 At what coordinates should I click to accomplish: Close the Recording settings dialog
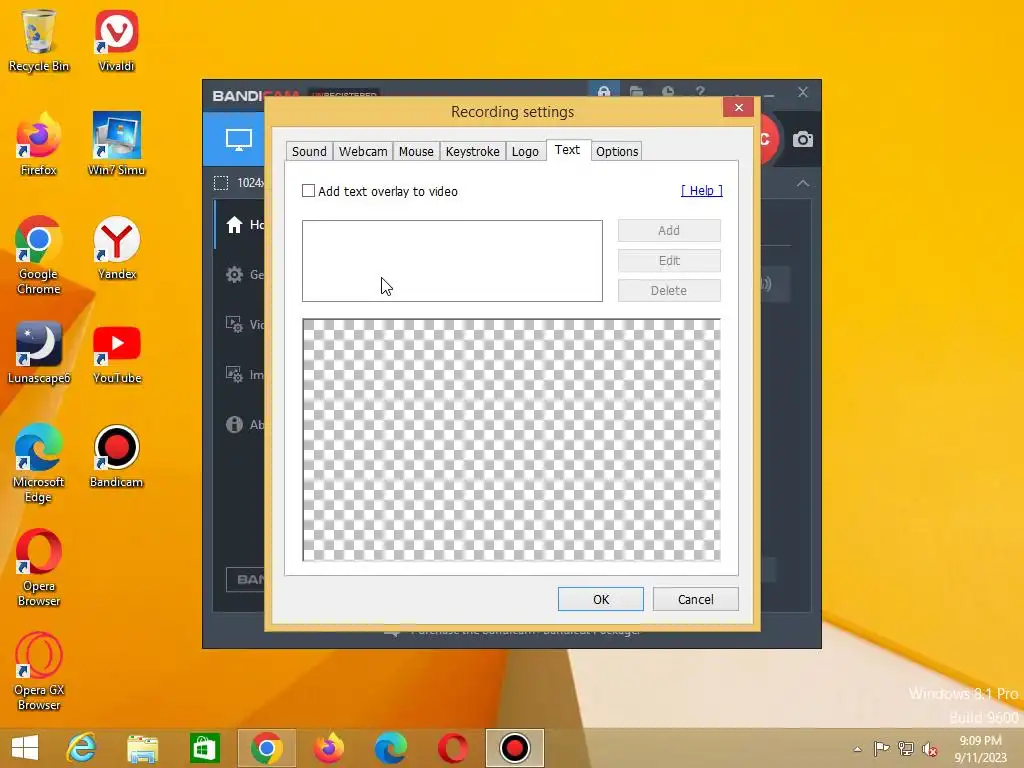[x=739, y=107]
